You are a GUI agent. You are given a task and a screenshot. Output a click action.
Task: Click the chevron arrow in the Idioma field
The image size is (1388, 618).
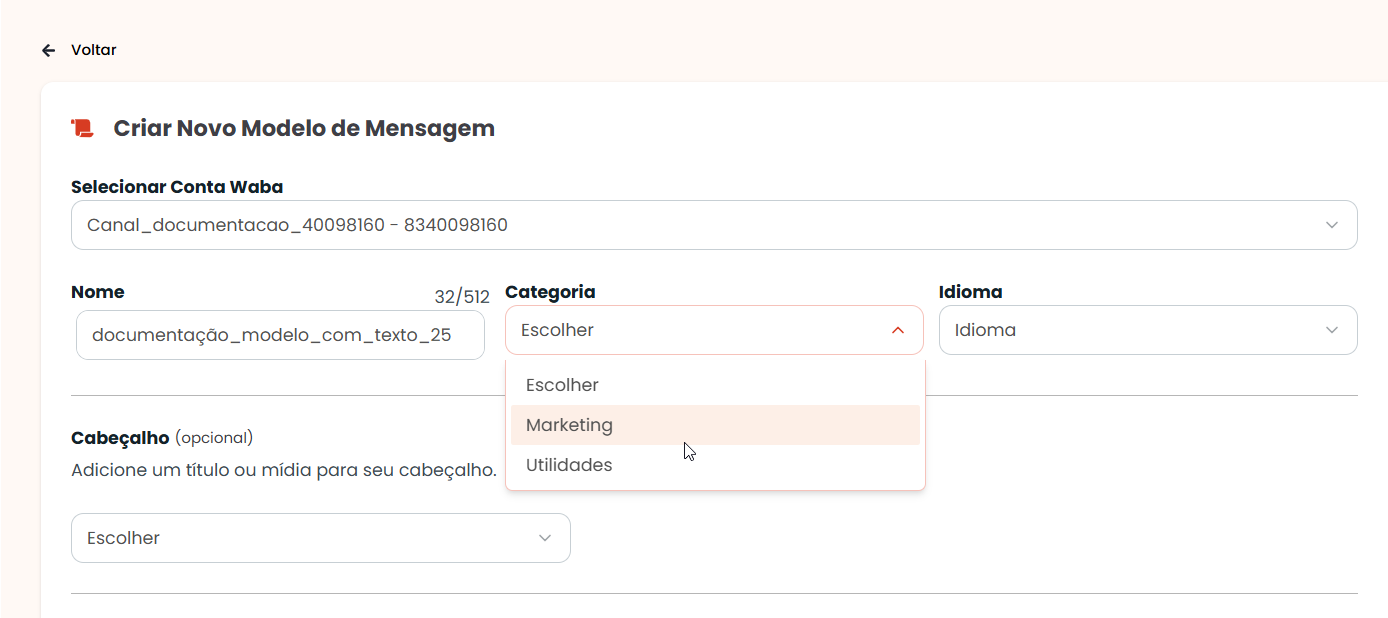click(1332, 330)
